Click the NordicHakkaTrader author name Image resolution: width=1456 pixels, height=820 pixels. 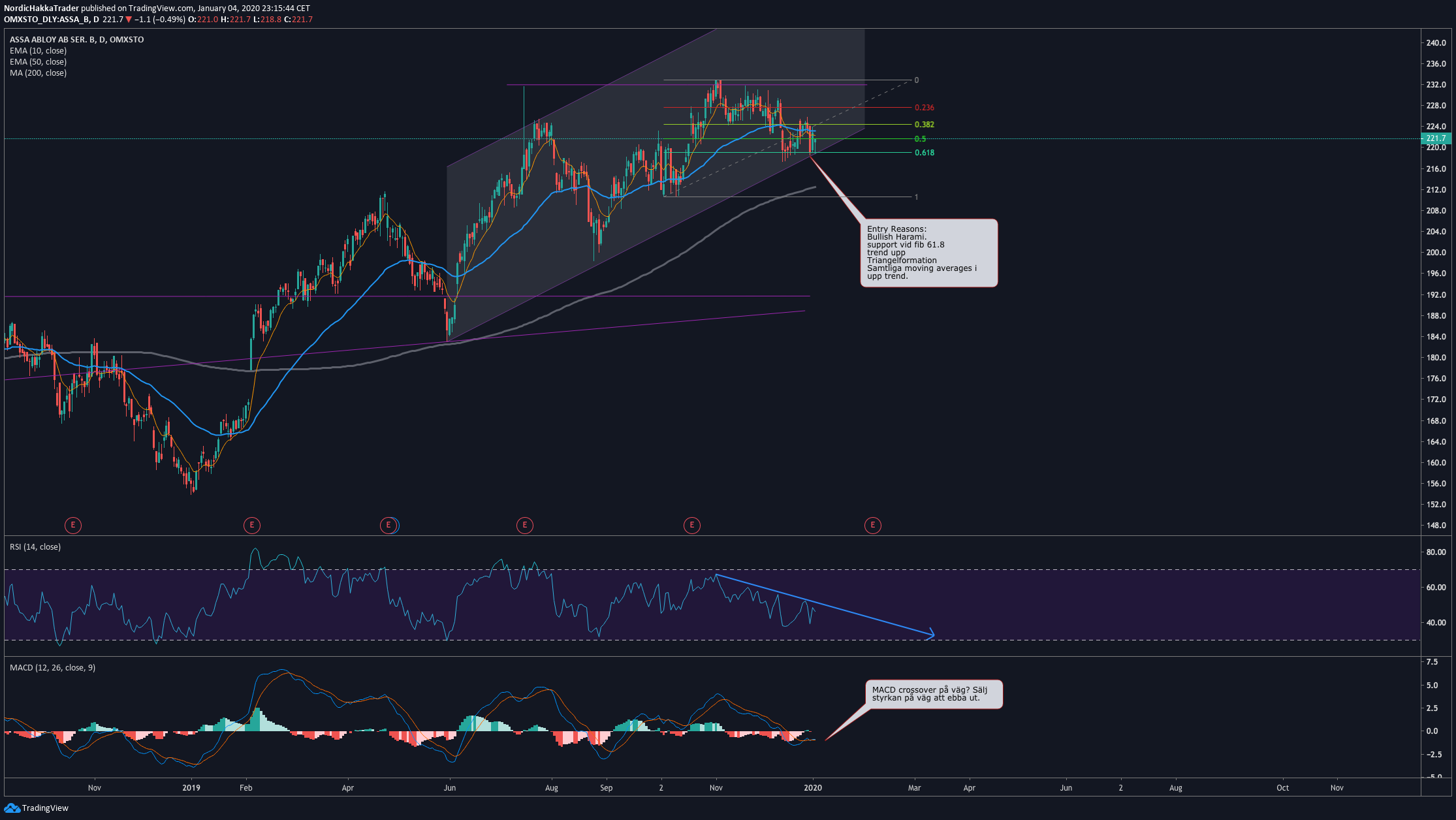pos(41,8)
